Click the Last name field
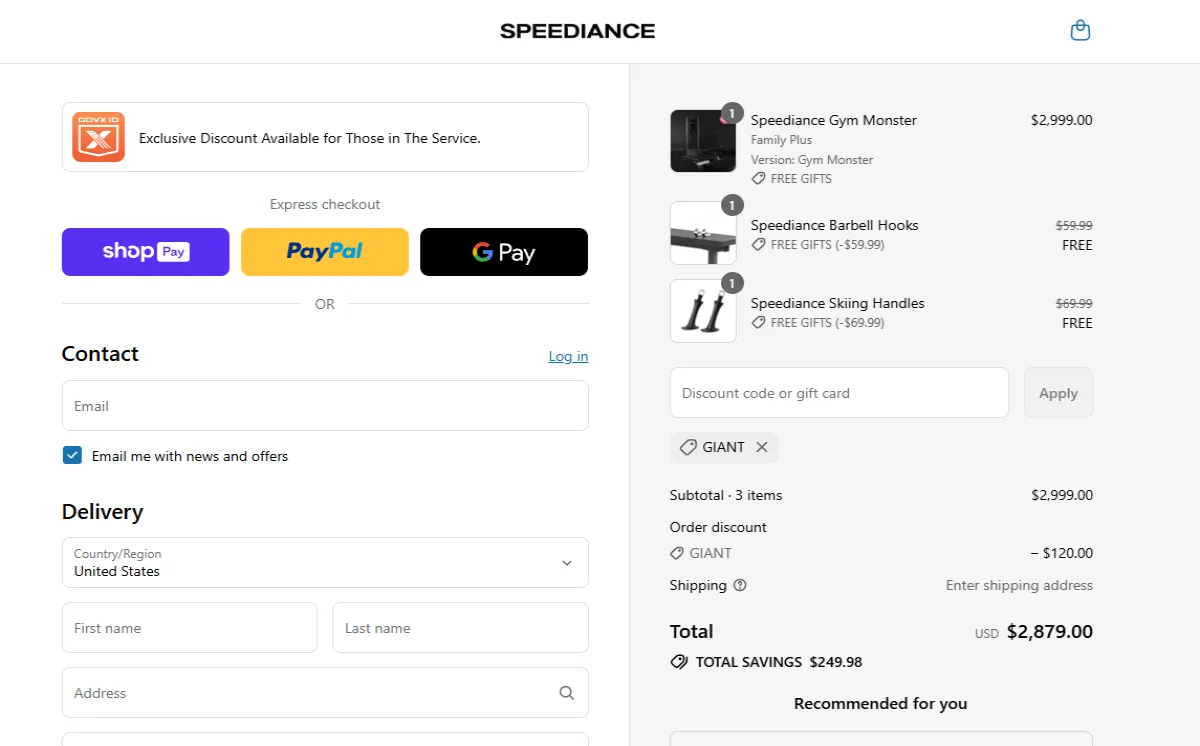This screenshot has width=1200, height=746. [460, 628]
